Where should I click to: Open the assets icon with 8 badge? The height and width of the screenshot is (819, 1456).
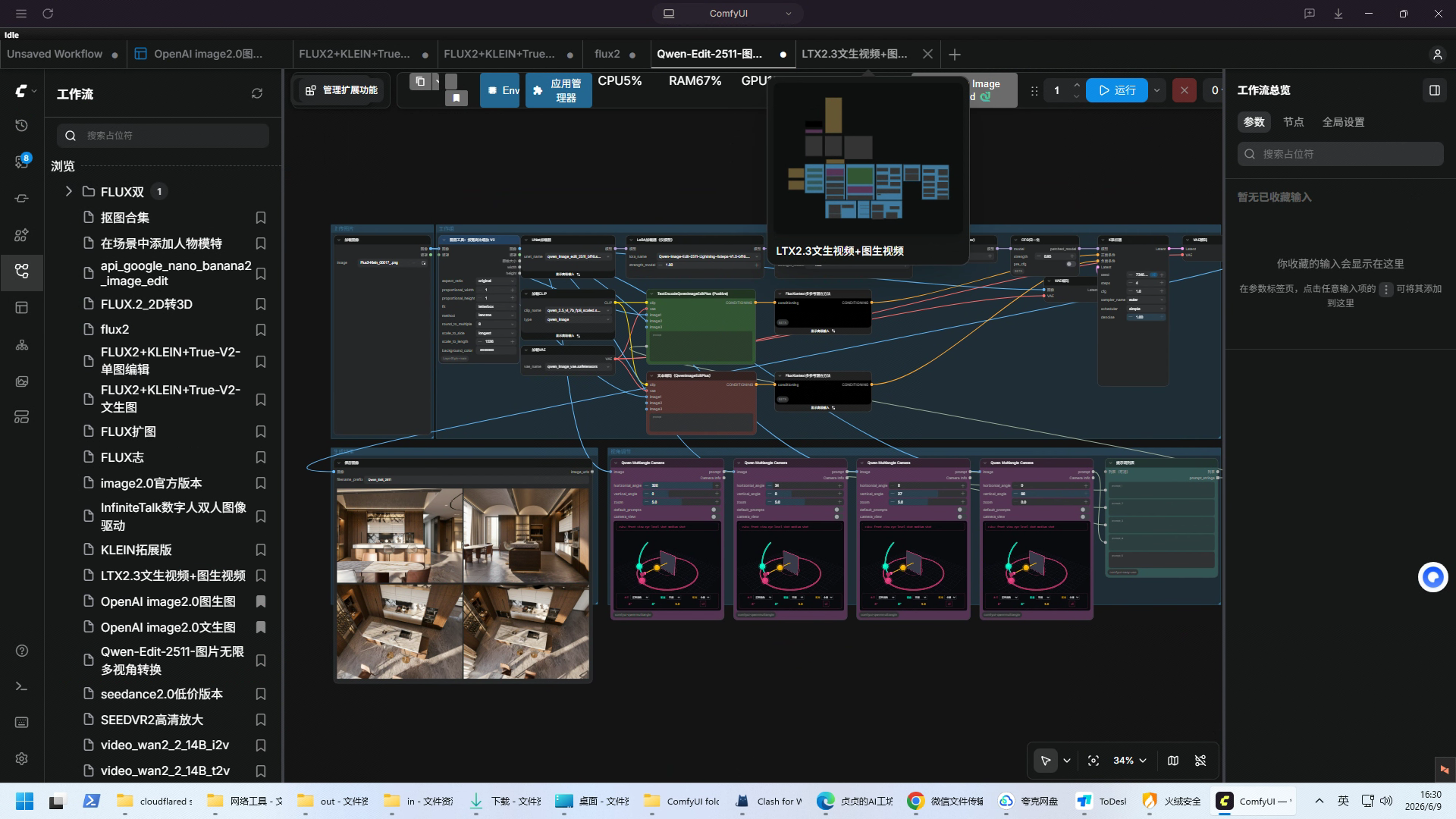click(x=22, y=162)
